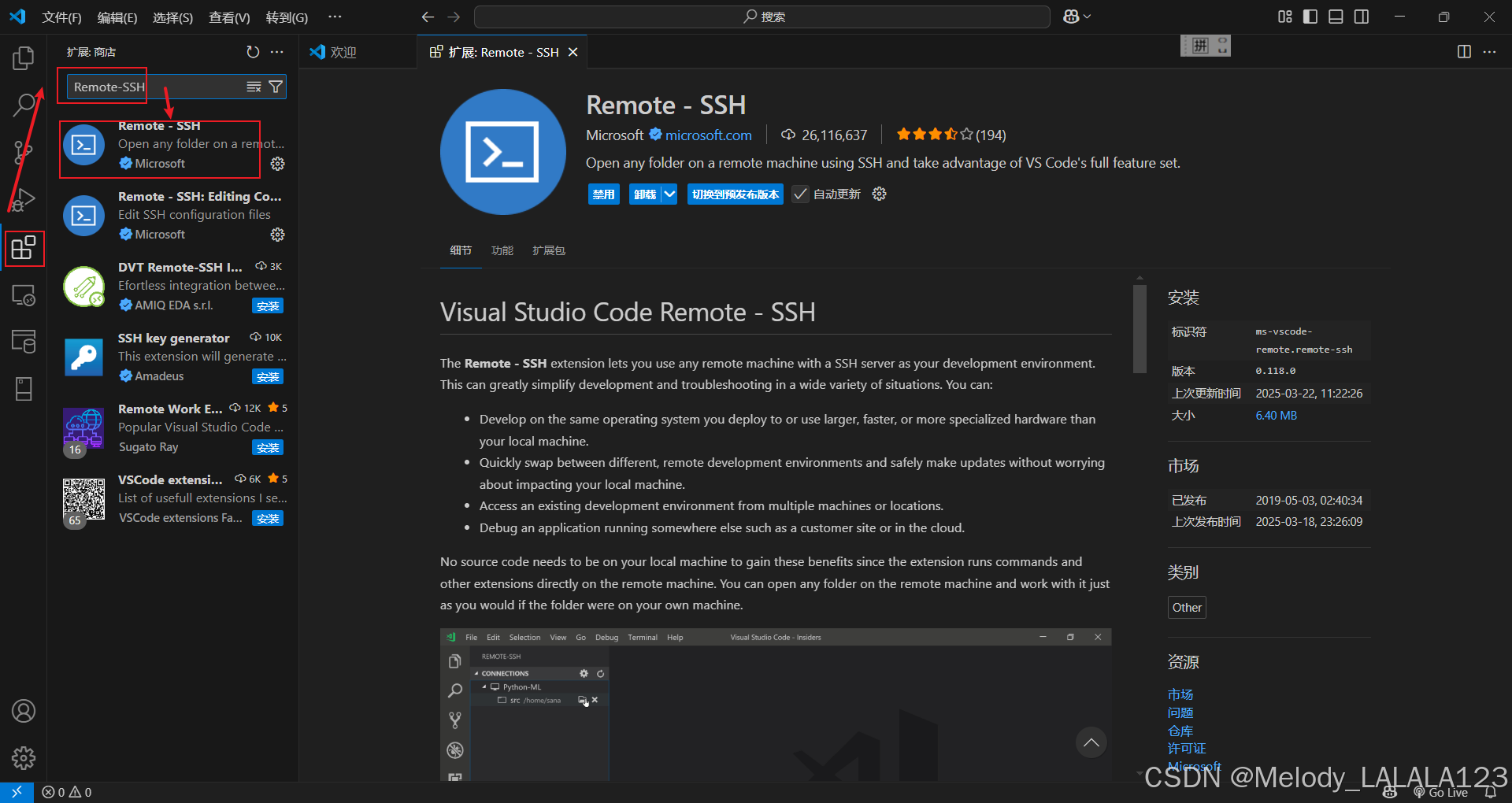Install Remote Work Extension pack
1512x803 pixels.
pyautogui.click(x=268, y=448)
